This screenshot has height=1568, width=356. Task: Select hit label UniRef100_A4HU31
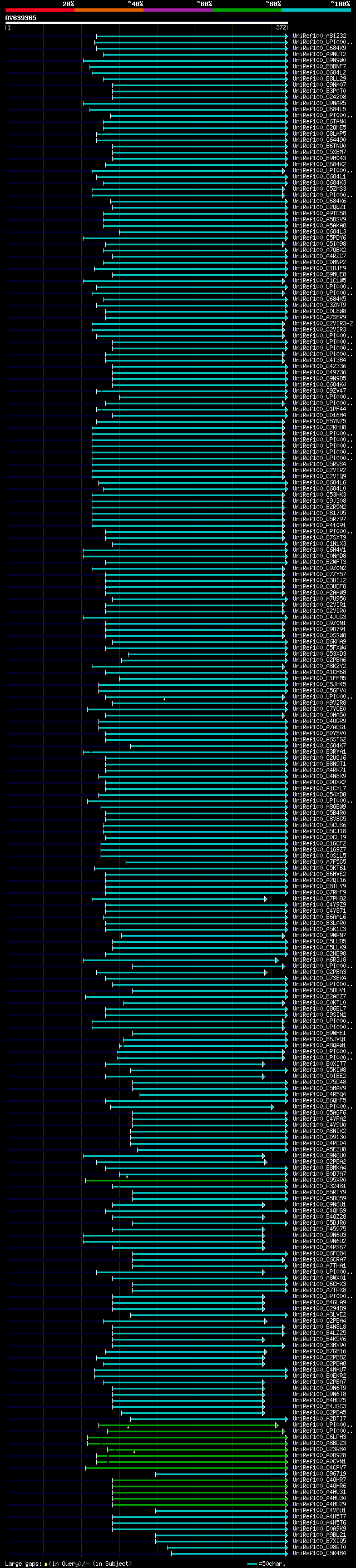point(319,1492)
